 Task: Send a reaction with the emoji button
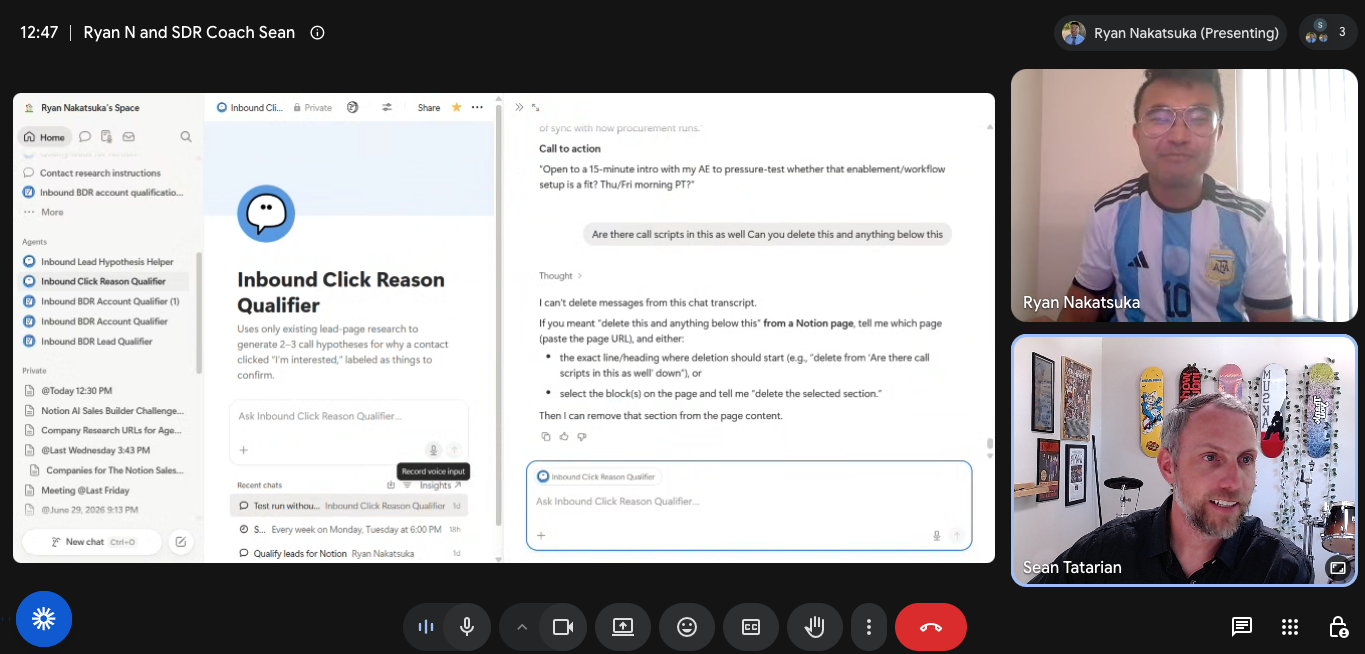click(x=687, y=627)
